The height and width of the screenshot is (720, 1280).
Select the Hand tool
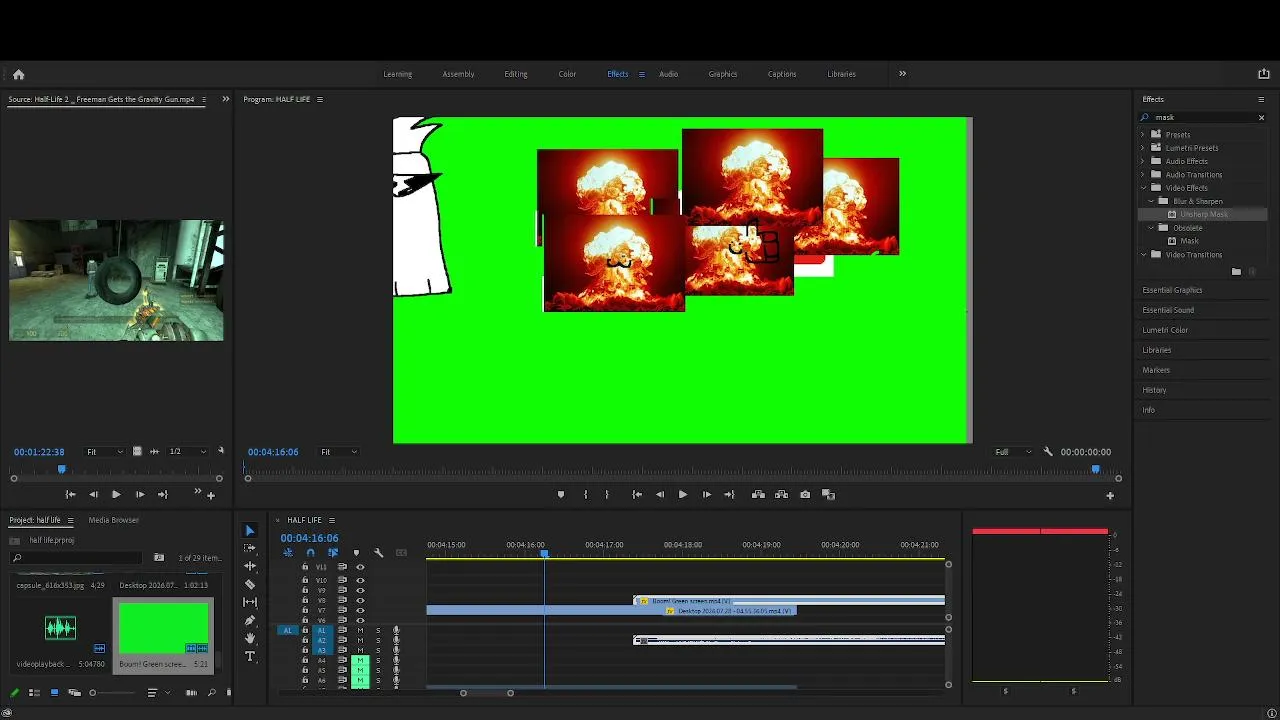pos(250,638)
